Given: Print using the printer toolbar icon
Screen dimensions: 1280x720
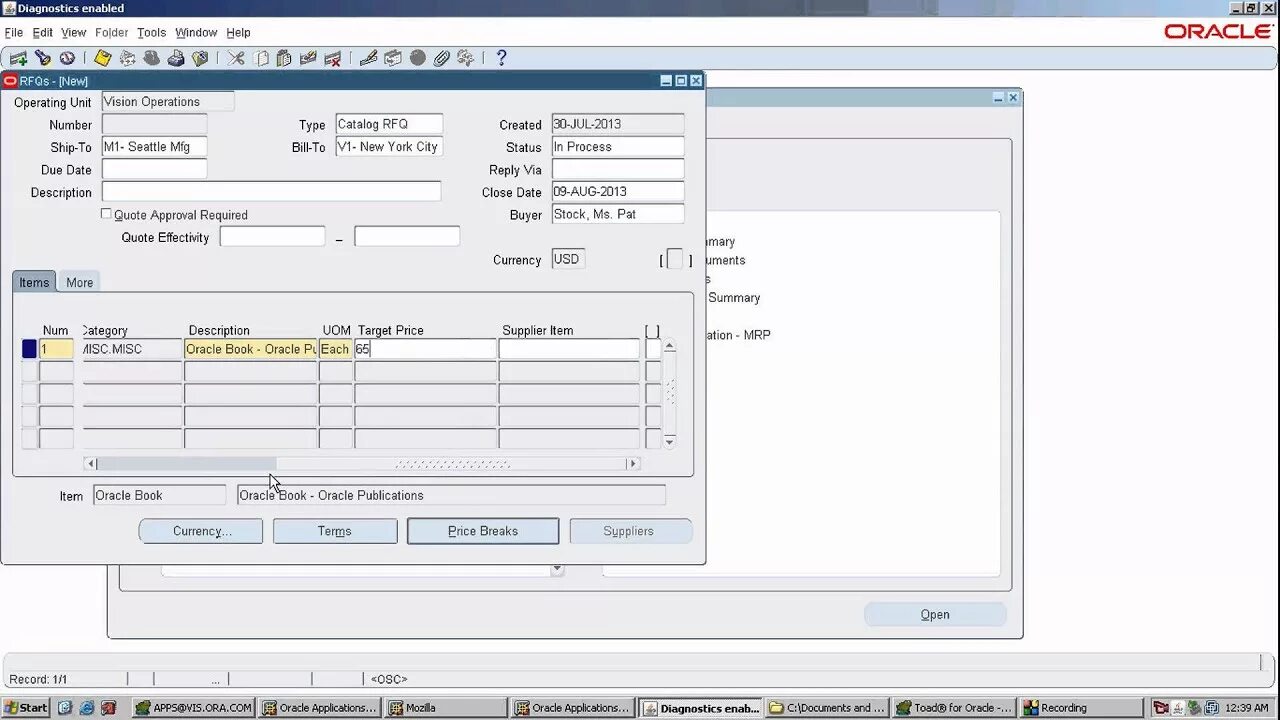Looking at the screenshot, I should pyautogui.click(x=176, y=58).
